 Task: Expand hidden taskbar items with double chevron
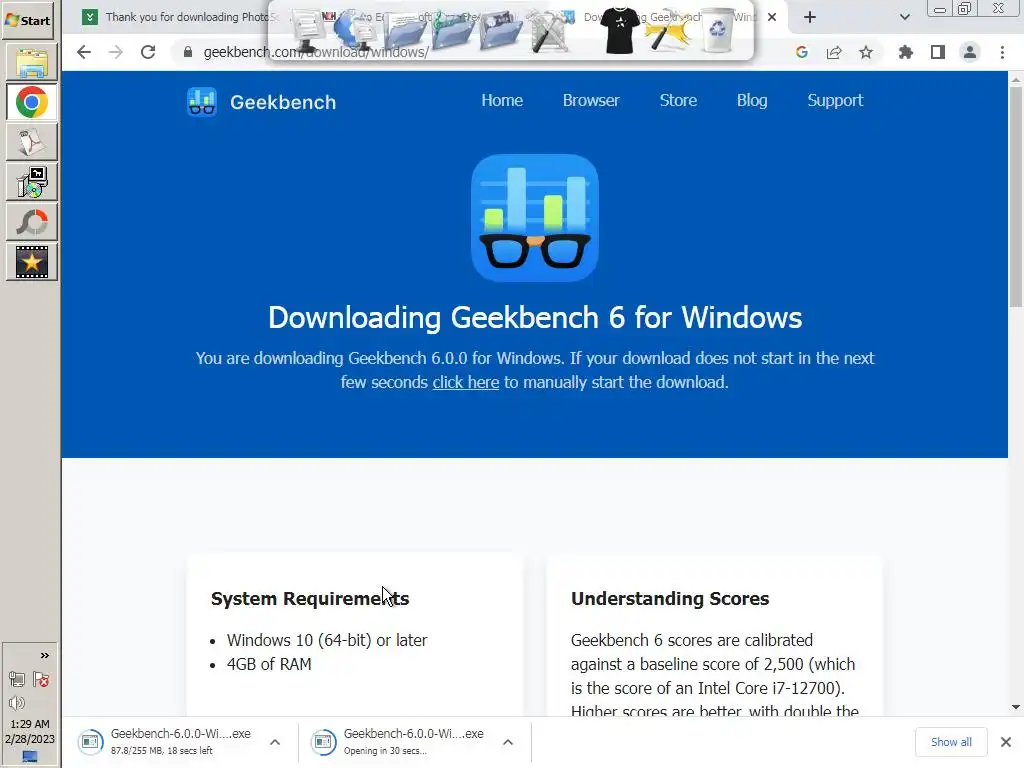44,656
